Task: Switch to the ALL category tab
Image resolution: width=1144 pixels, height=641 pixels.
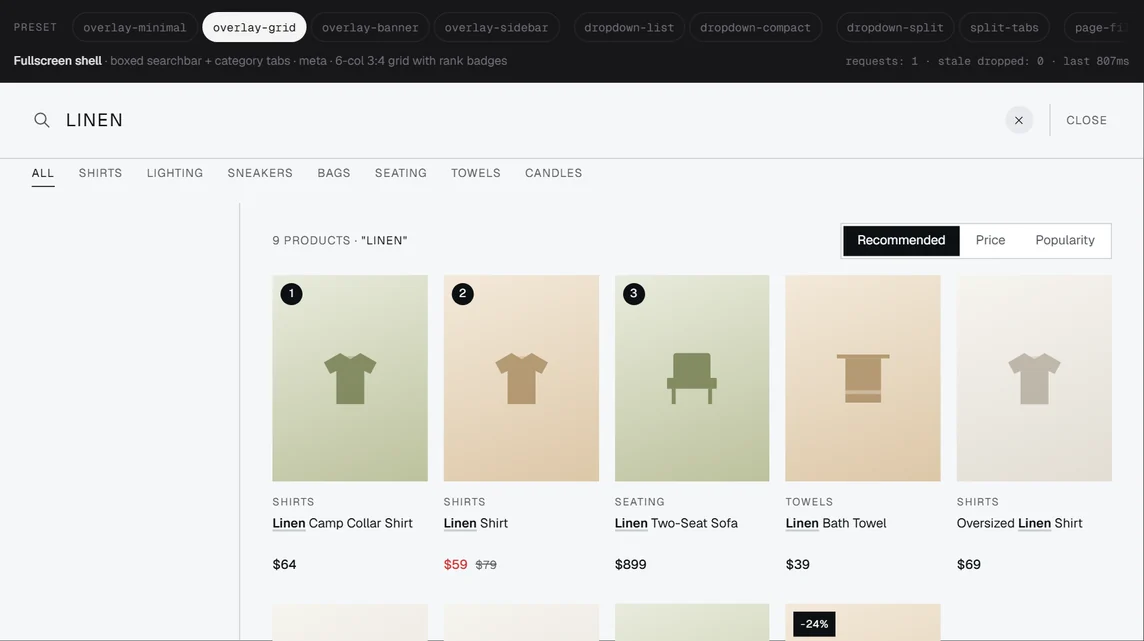Action: coord(42,174)
